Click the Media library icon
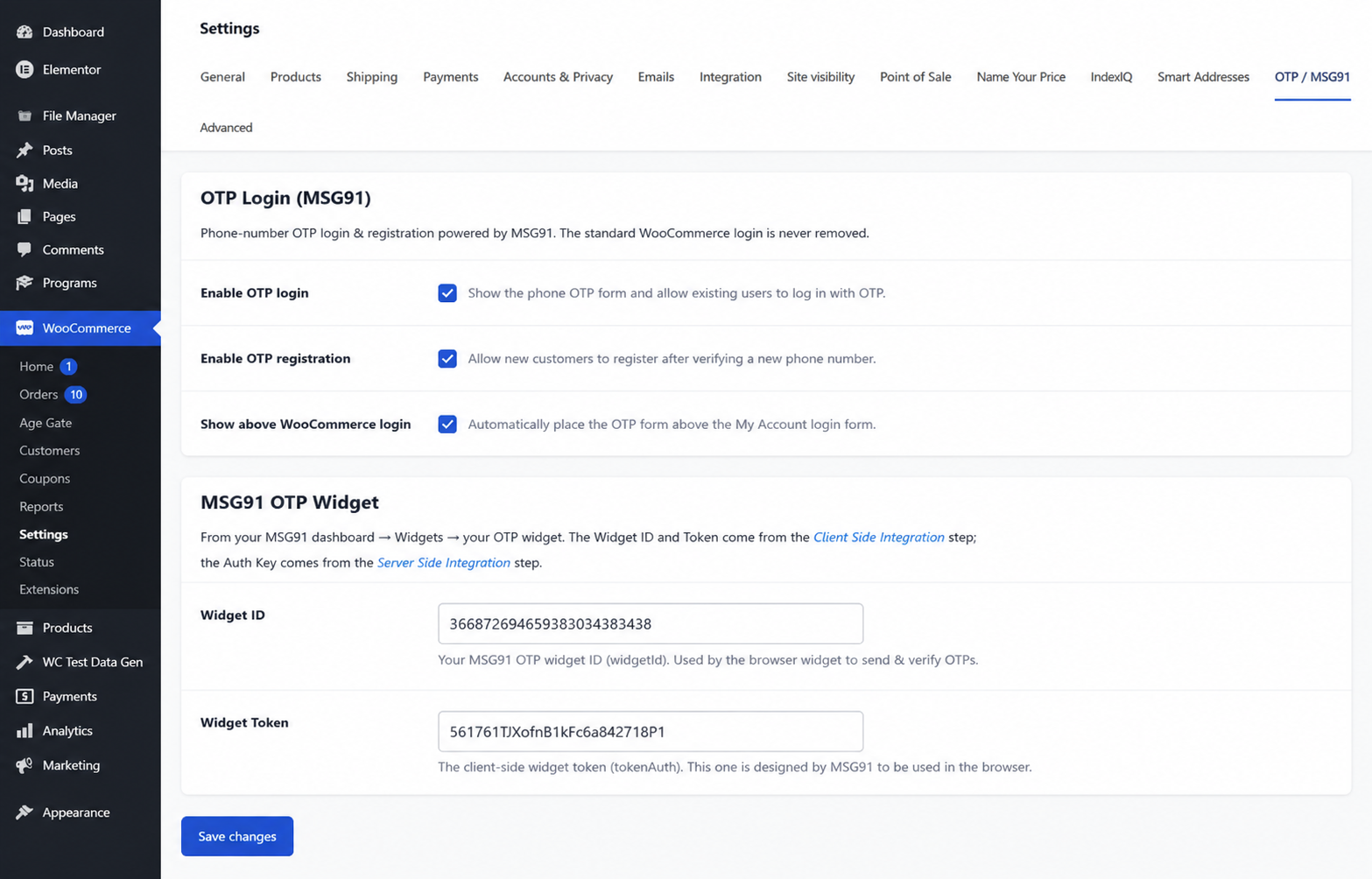The image size is (1372, 879). click(x=25, y=183)
